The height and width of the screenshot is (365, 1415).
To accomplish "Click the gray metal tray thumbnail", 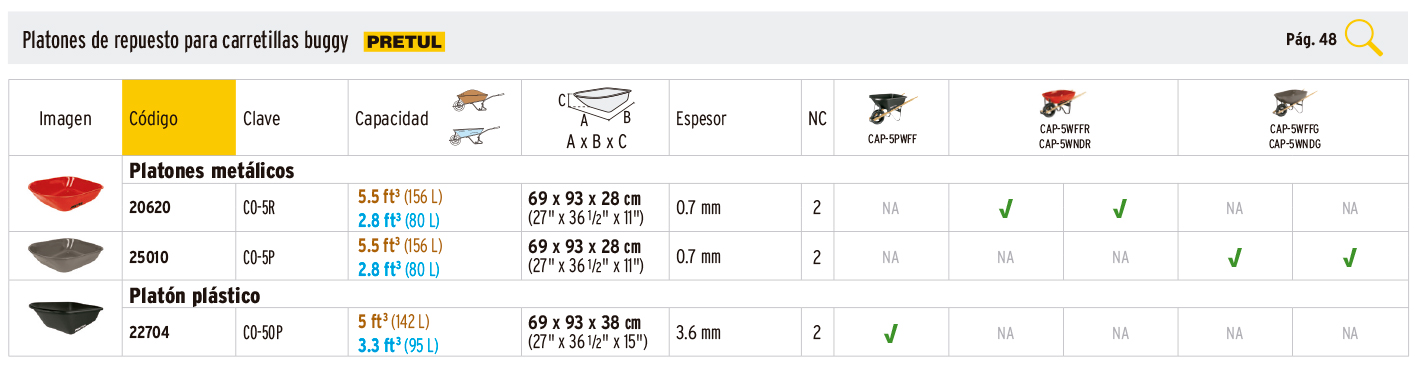I will click(x=66, y=254).
